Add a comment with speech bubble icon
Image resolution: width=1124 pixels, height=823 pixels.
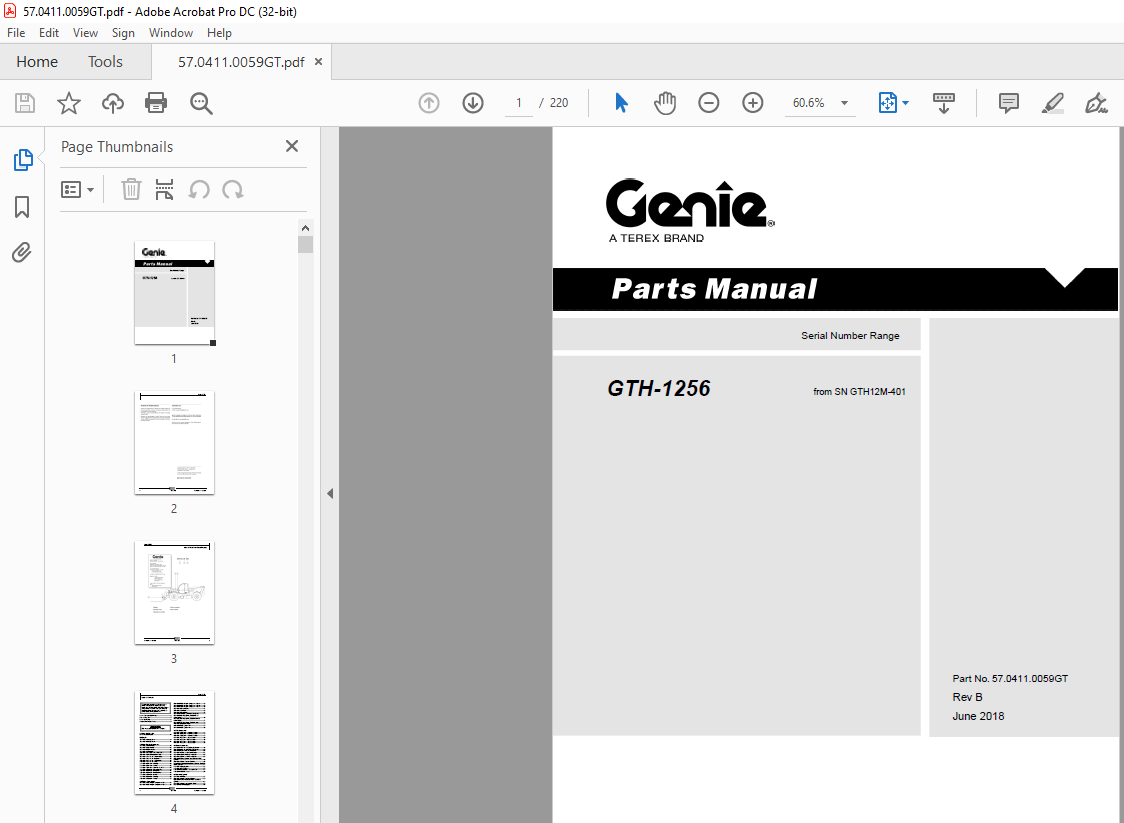[1009, 103]
